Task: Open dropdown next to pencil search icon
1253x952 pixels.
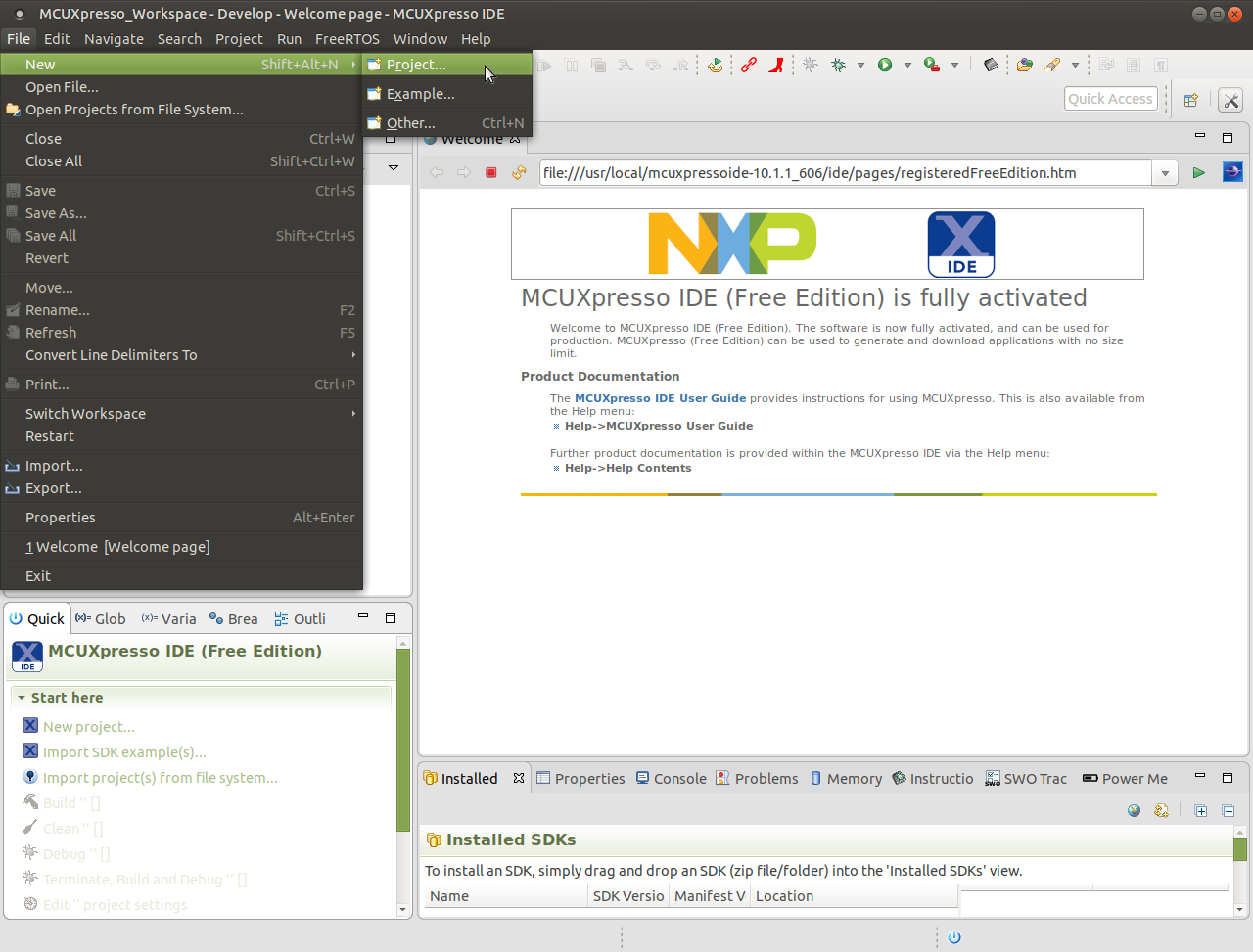Action: (1075, 66)
